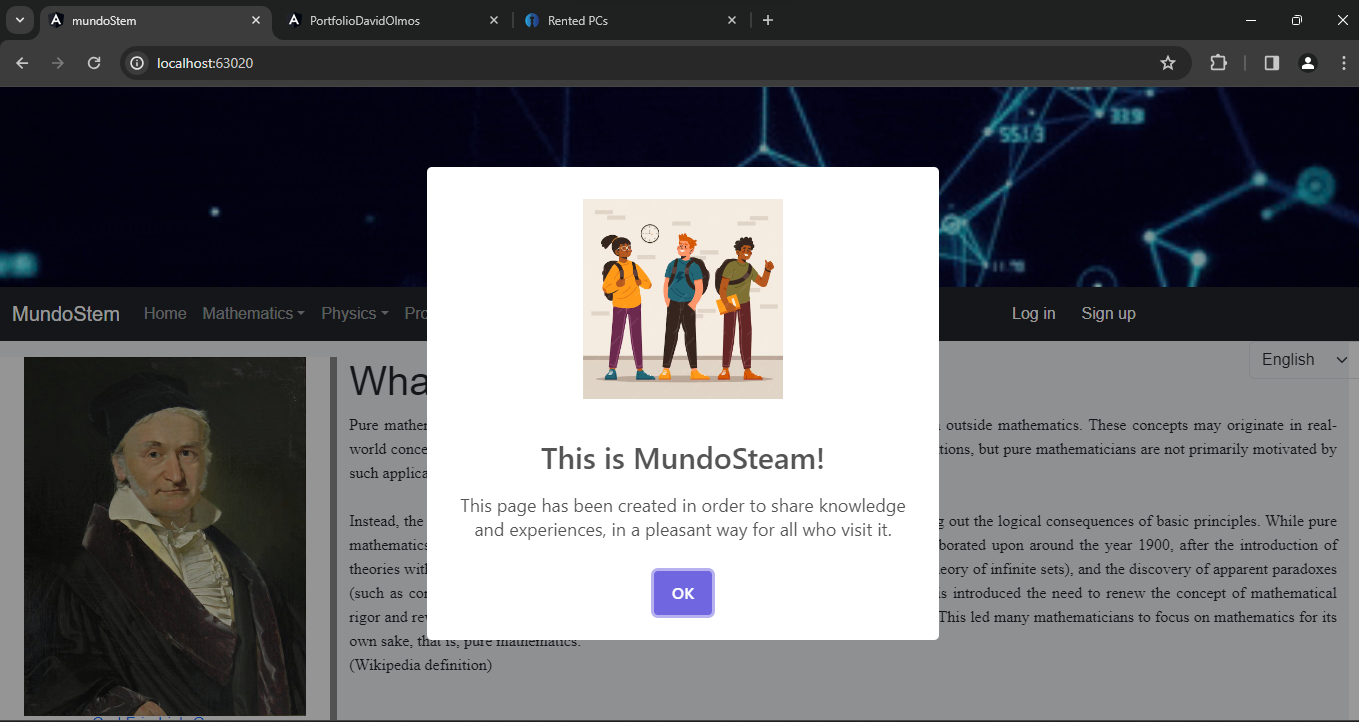This screenshot has height=722, width=1359.
Task: Toggle the browser side panel
Action: pos(1272,63)
